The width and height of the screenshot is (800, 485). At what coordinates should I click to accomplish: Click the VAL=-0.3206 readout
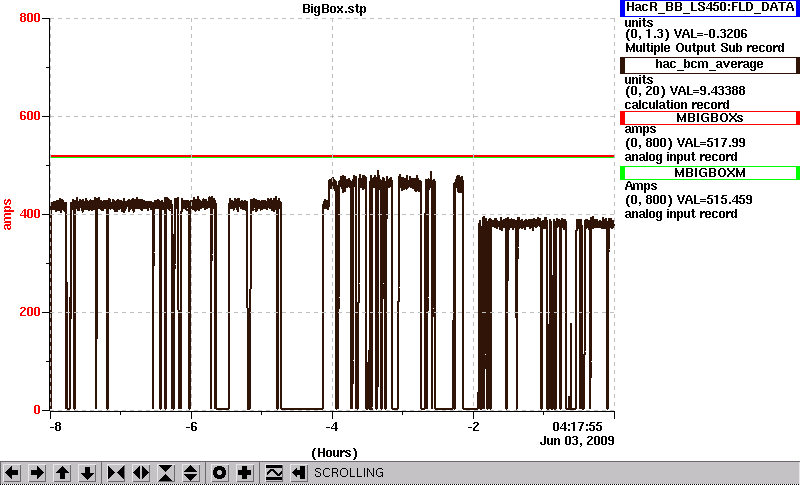pos(711,34)
